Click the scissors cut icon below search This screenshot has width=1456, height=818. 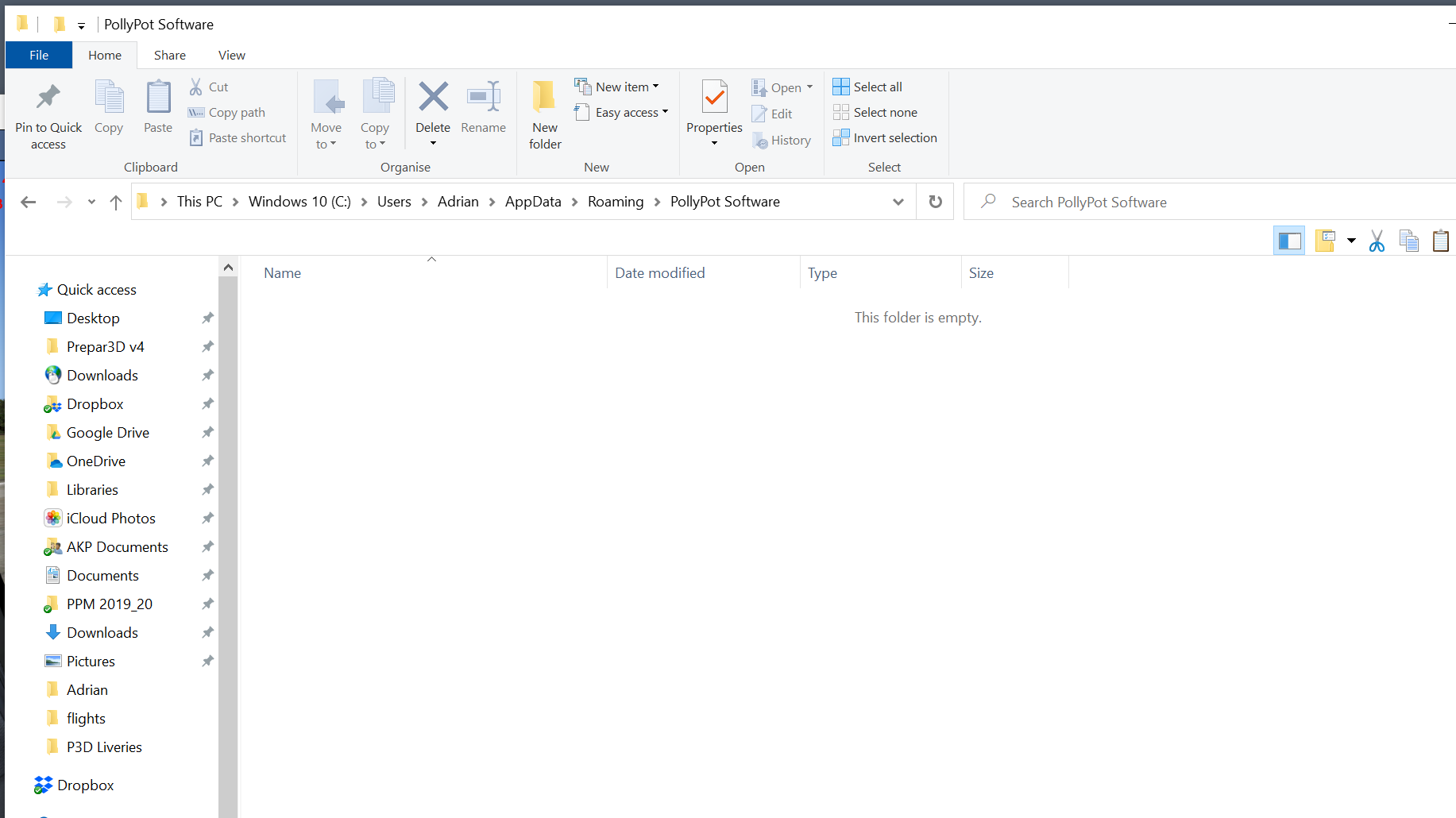coord(1377,241)
